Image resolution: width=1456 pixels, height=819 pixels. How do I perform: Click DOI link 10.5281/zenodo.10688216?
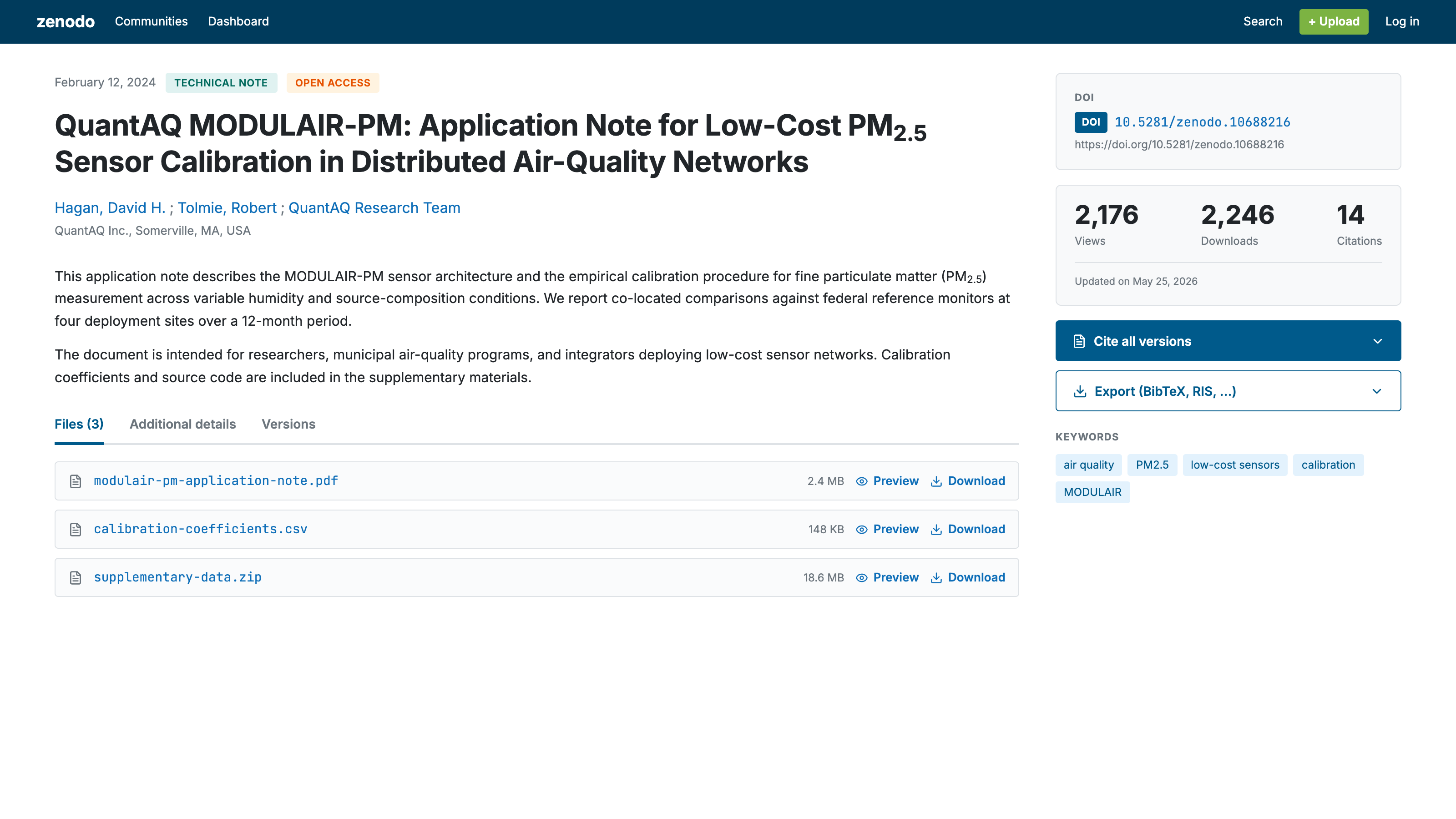point(1202,122)
